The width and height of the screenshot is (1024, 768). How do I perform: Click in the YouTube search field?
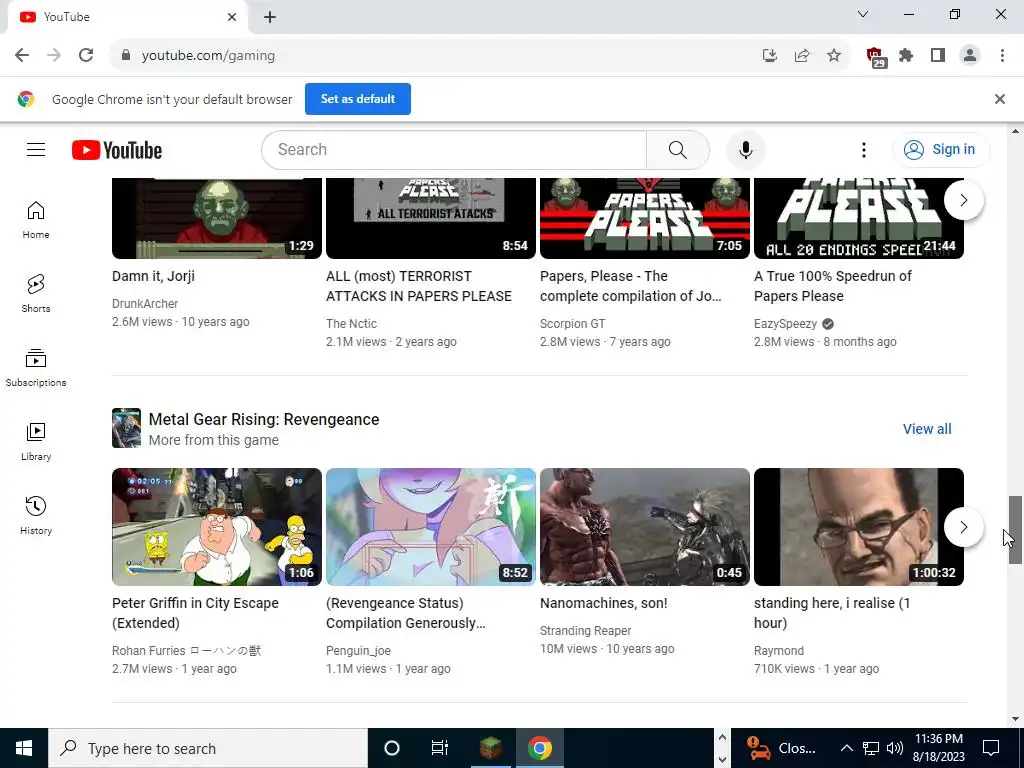(x=454, y=150)
